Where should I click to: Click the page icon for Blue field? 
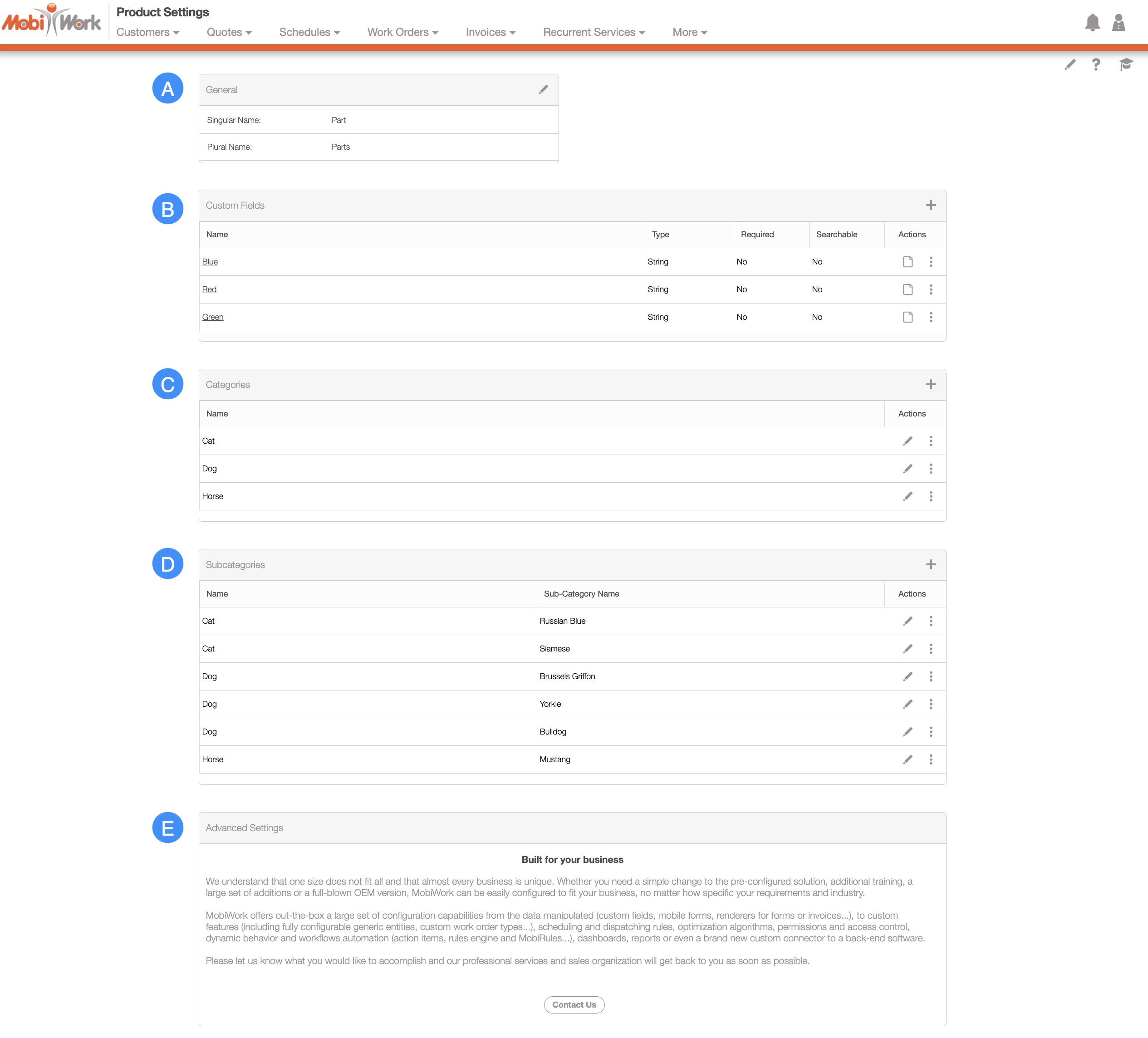(907, 262)
